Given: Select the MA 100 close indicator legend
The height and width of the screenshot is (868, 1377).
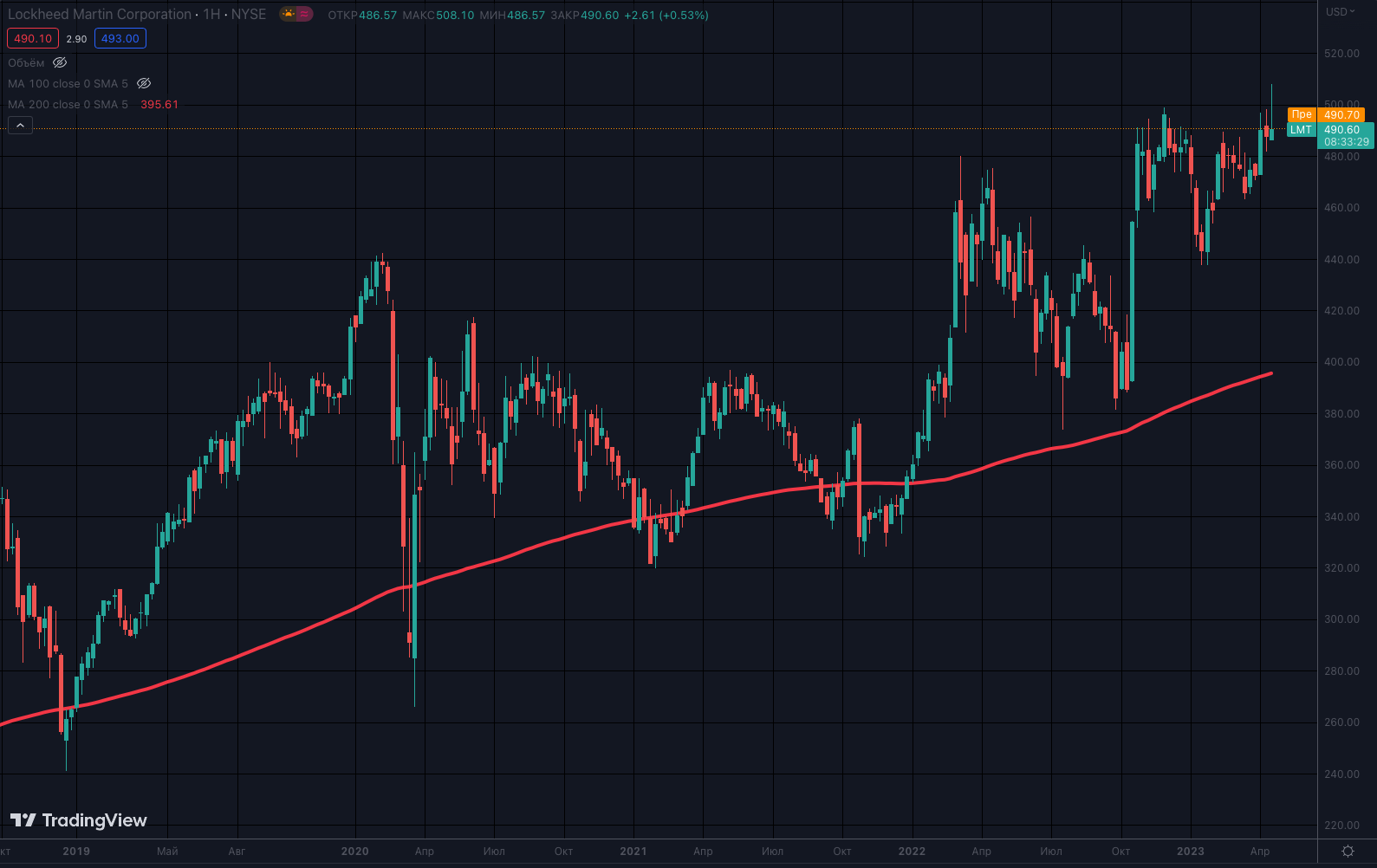Looking at the screenshot, I should pos(68,83).
